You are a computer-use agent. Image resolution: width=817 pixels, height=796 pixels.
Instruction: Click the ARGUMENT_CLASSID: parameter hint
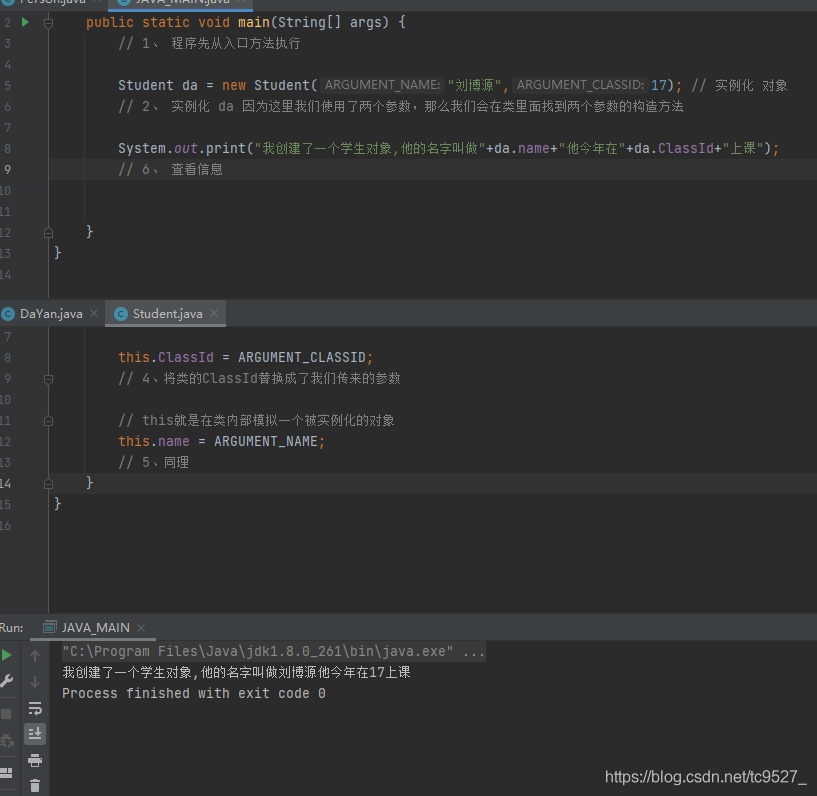tap(580, 84)
